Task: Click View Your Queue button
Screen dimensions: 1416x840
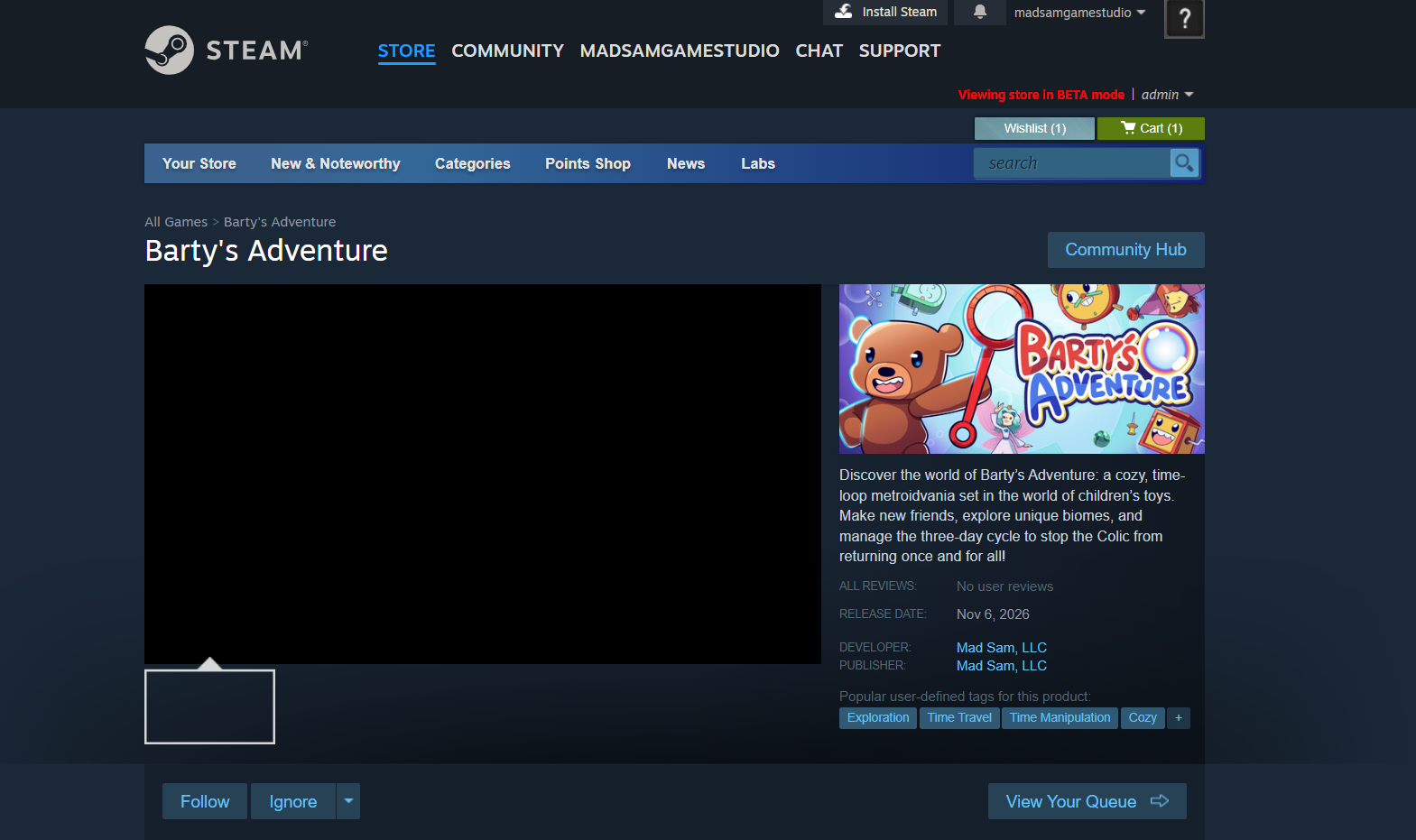Action: [1087, 801]
